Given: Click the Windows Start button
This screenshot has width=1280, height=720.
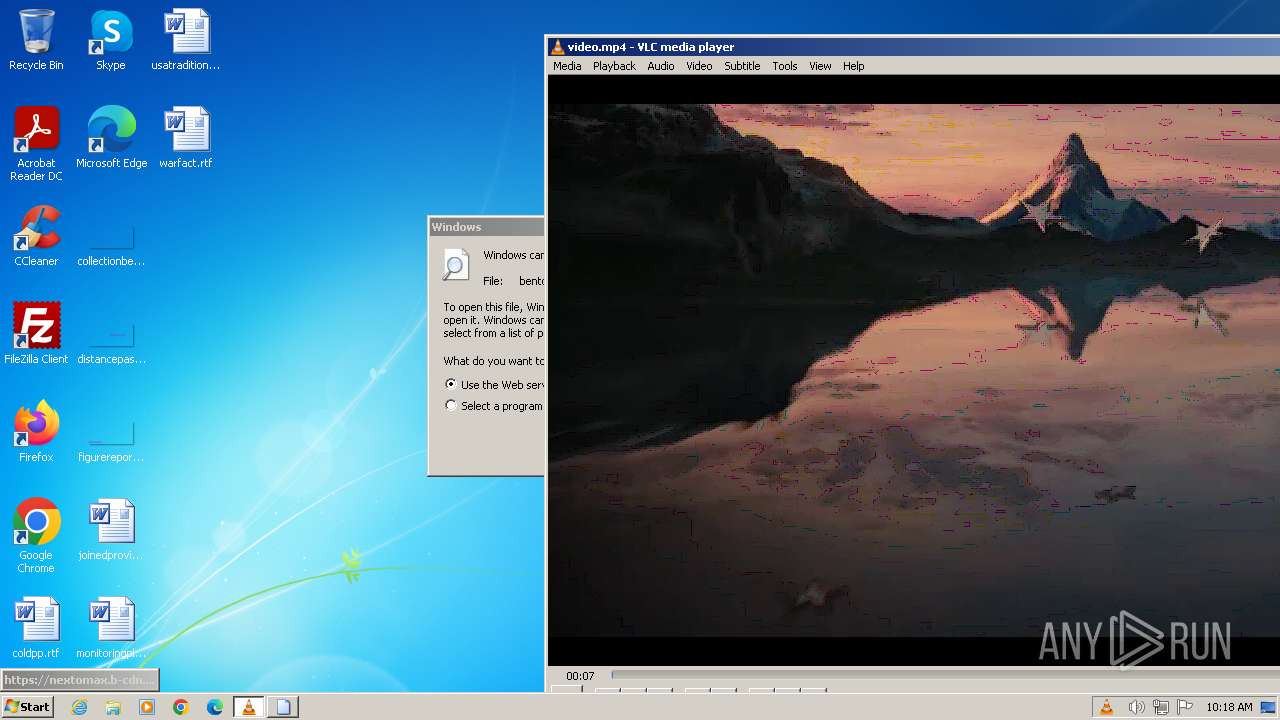Looking at the screenshot, I should tap(27, 707).
